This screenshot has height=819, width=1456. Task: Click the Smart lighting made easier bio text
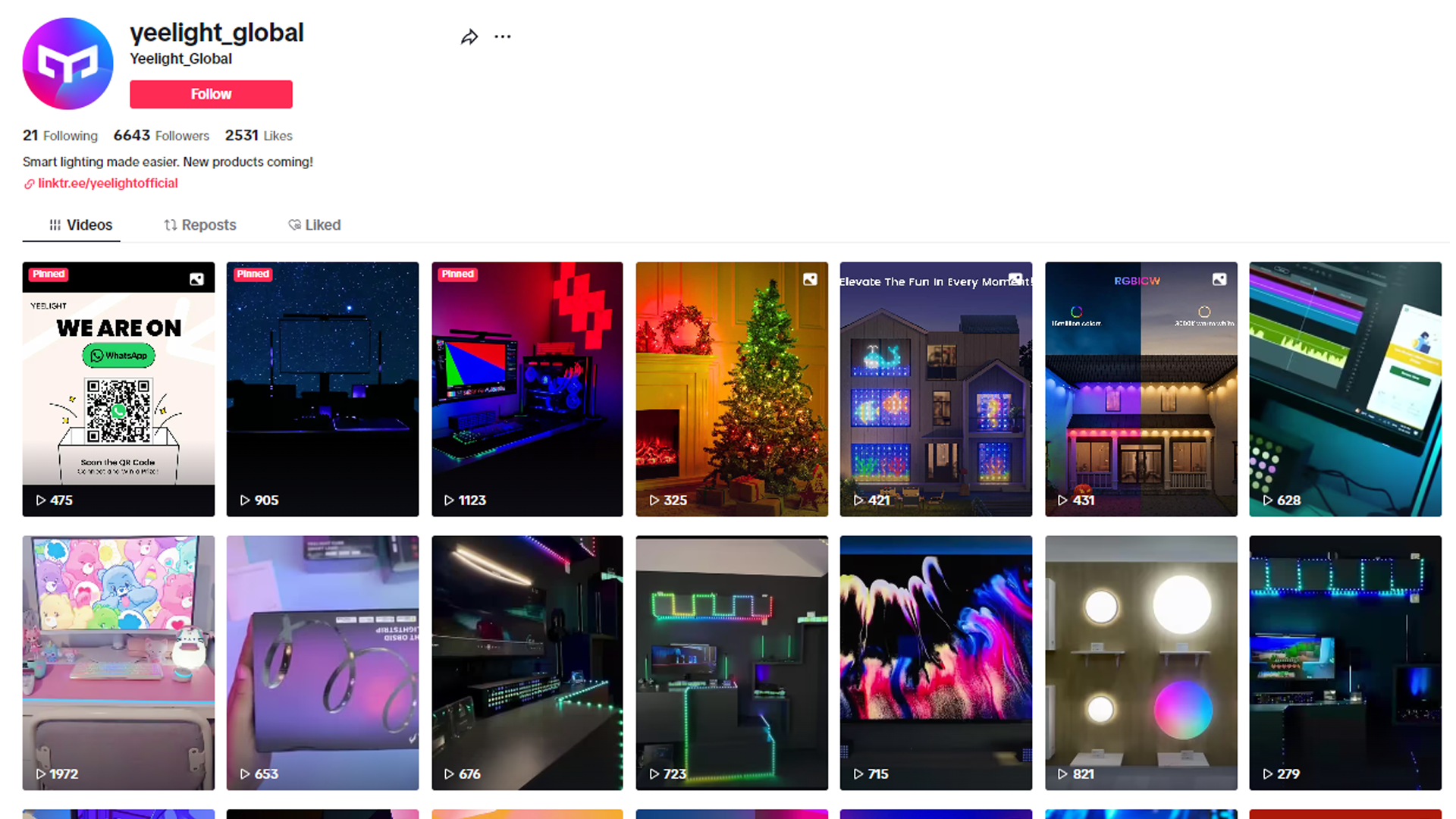click(168, 162)
